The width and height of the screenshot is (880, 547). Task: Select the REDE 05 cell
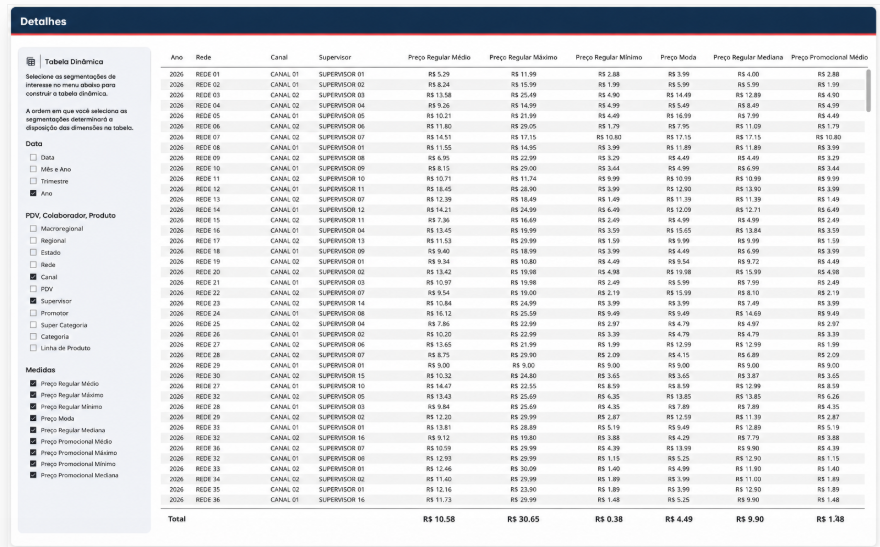[x=208, y=116]
